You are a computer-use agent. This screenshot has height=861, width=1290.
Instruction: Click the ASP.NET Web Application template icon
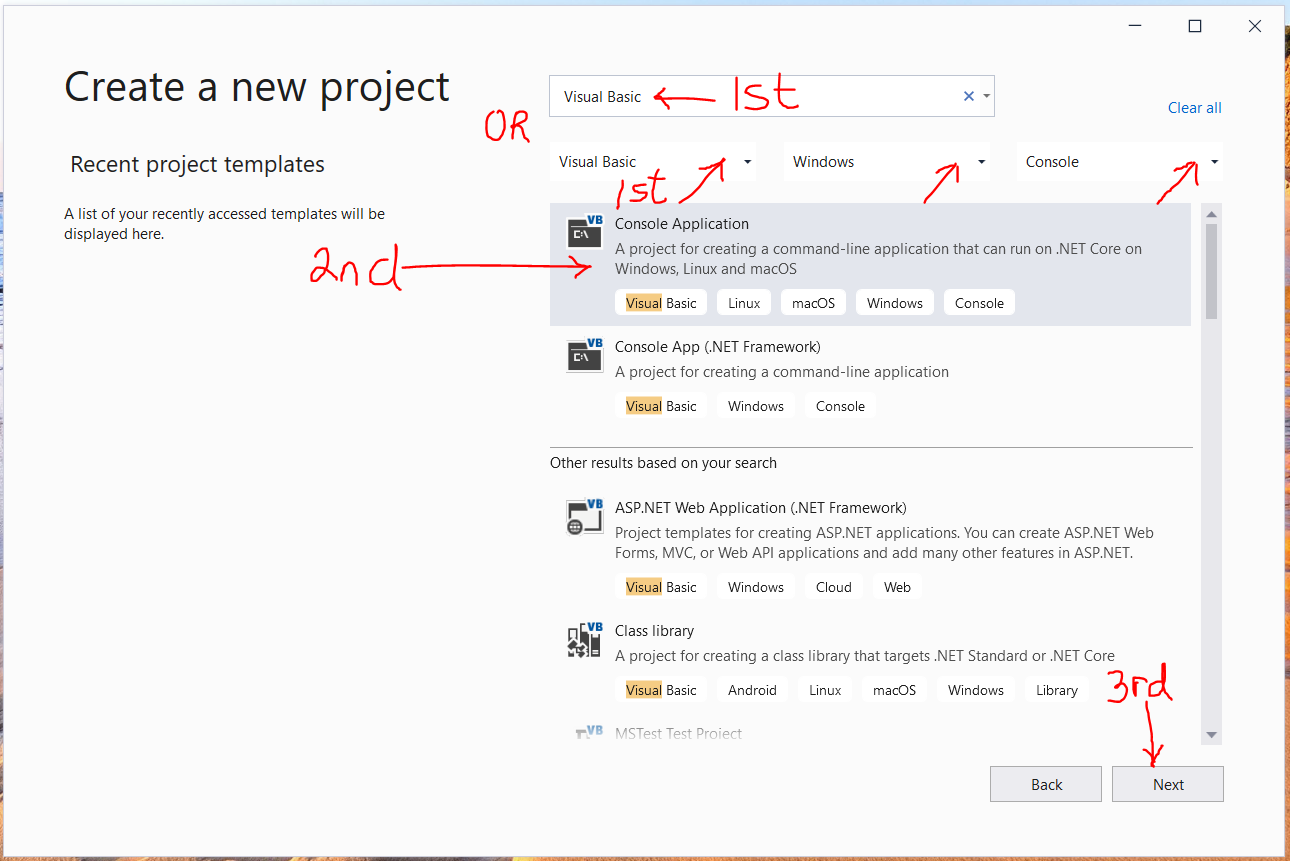pos(585,516)
